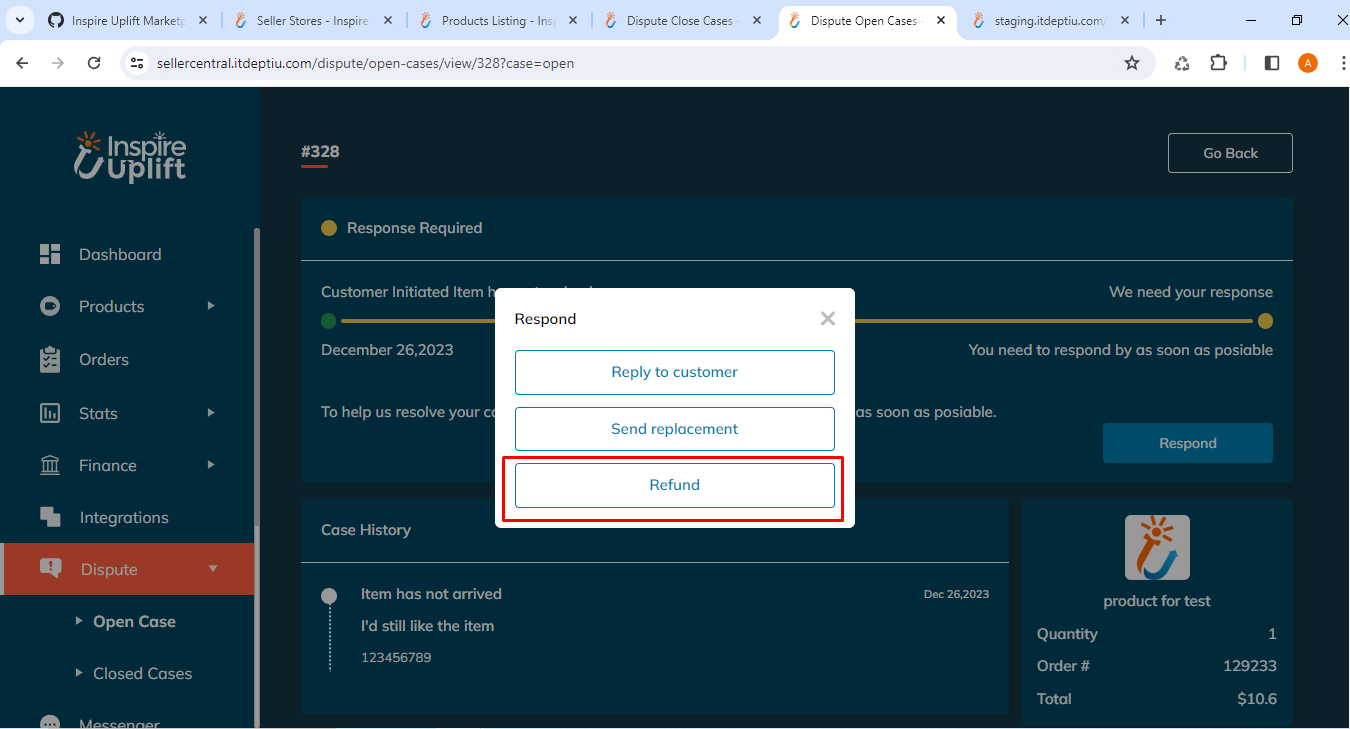The image size is (1350, 729).
Task: Choose the Refund option
Action: pos(674,485)
